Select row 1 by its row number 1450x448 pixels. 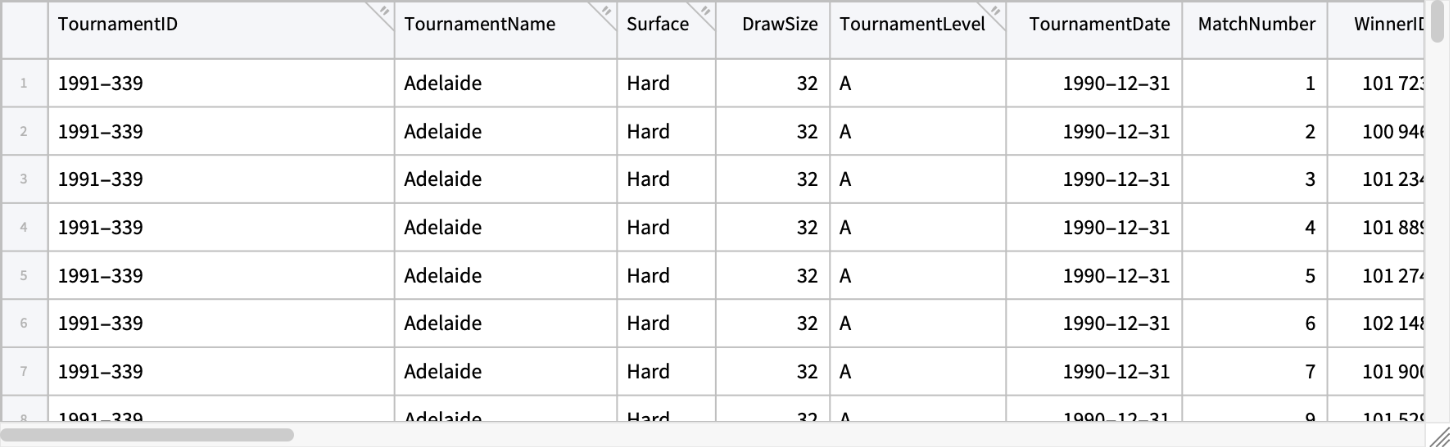pyautogui.click(x=24, y=84)
